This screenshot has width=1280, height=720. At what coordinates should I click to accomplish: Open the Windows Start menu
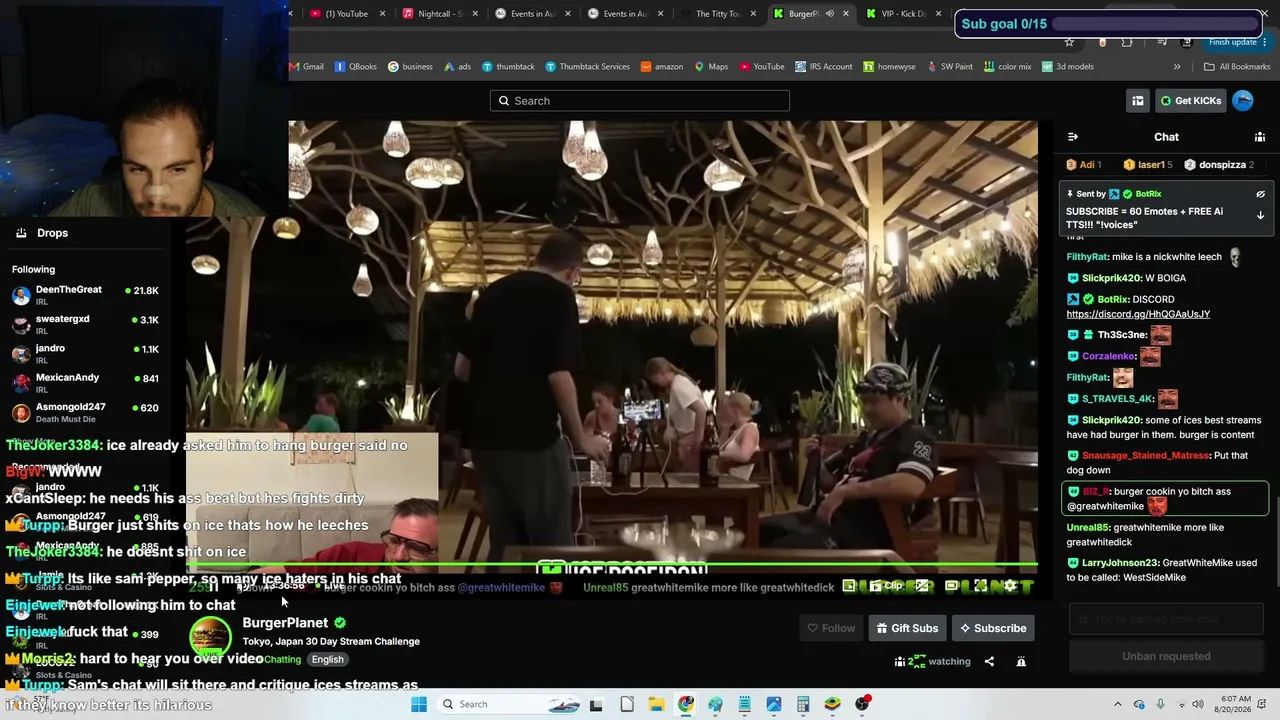pos(419,704)
